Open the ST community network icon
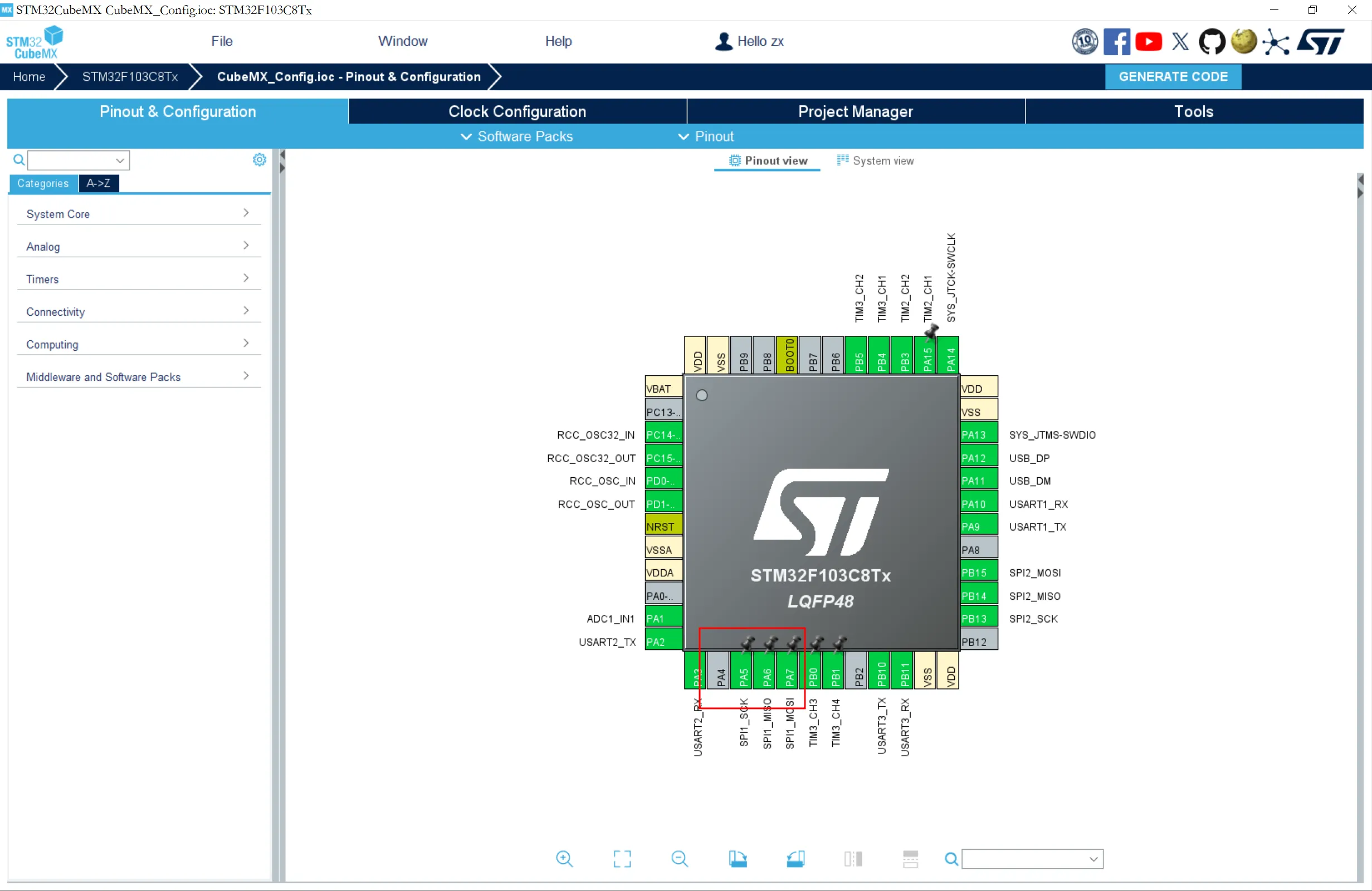The width and height of the screenshot is (1372, 891). (x=1275, y=42)
